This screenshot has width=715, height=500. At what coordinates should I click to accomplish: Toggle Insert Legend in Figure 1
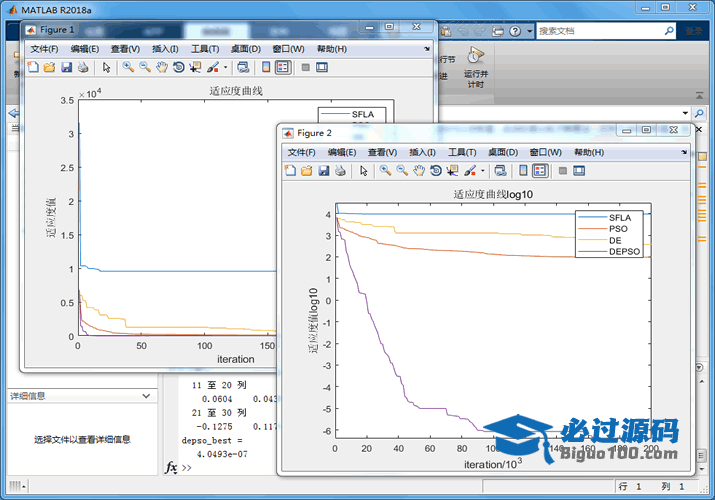tap(283, 67)
